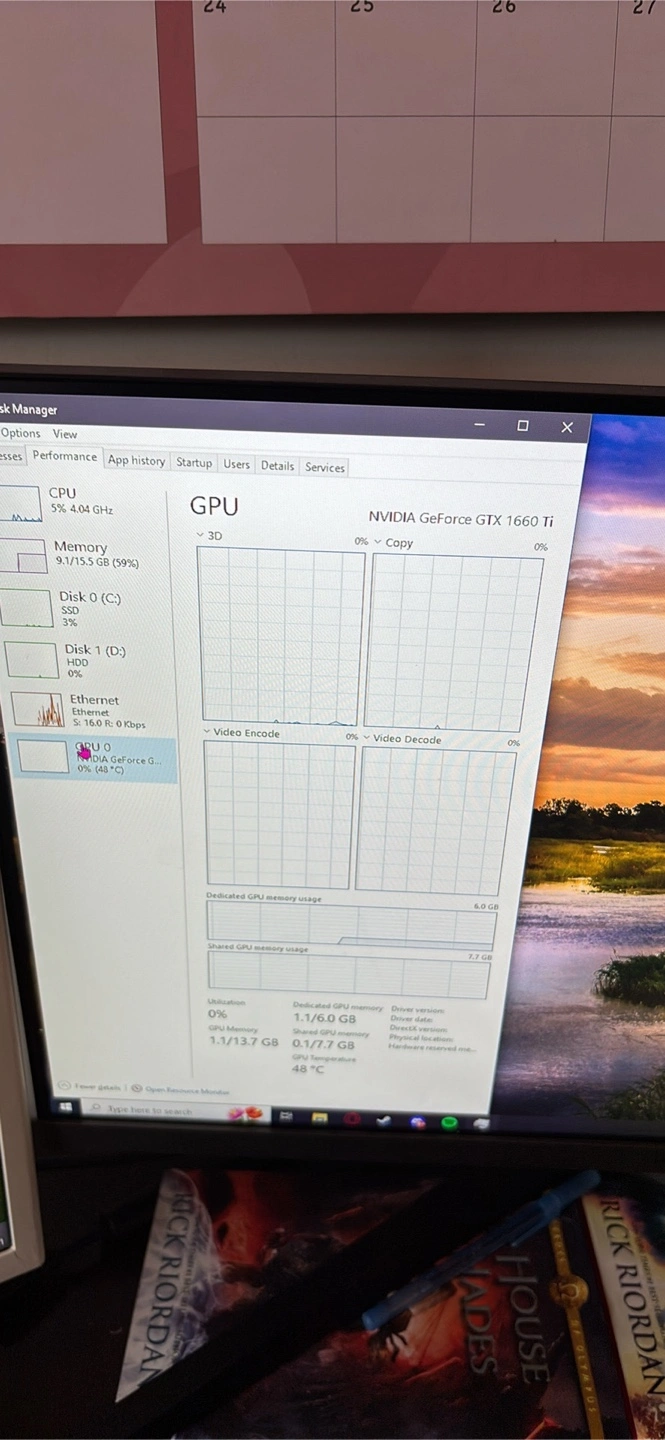This screenshot has width=665, height=1440.
Task: Open the Disk 1 (D:) performance entry
Action: (x=88, y=661)
